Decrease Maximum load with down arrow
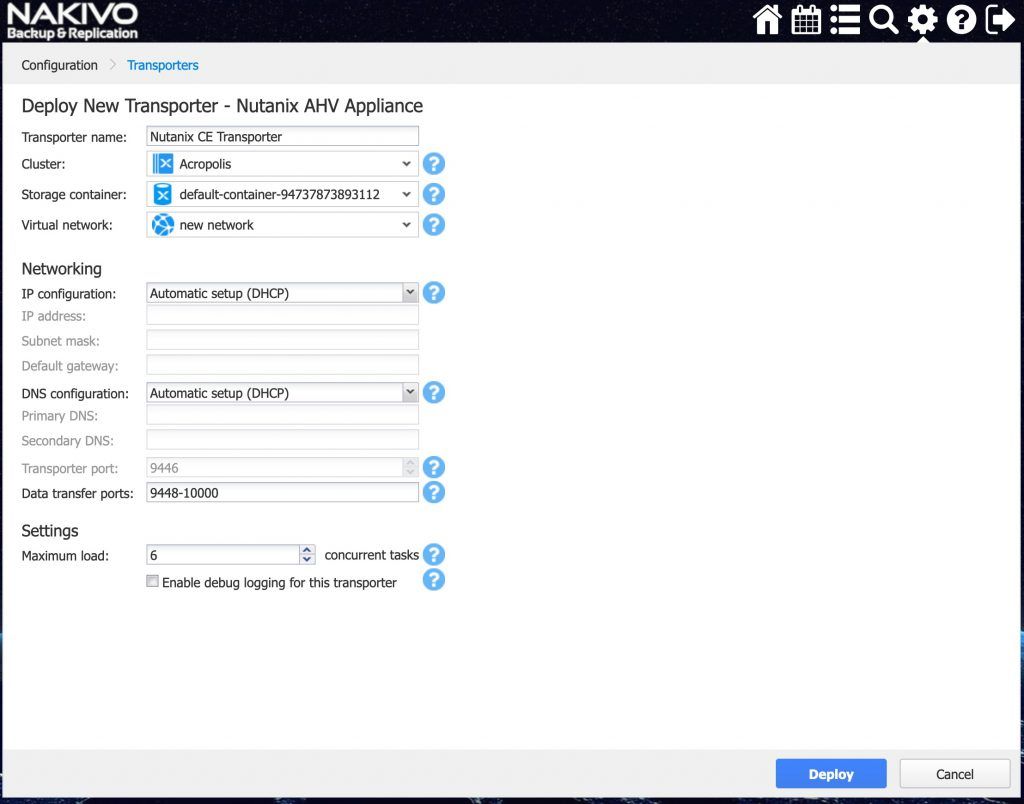Screen dimensions: 1024x804 coord(307,560)
